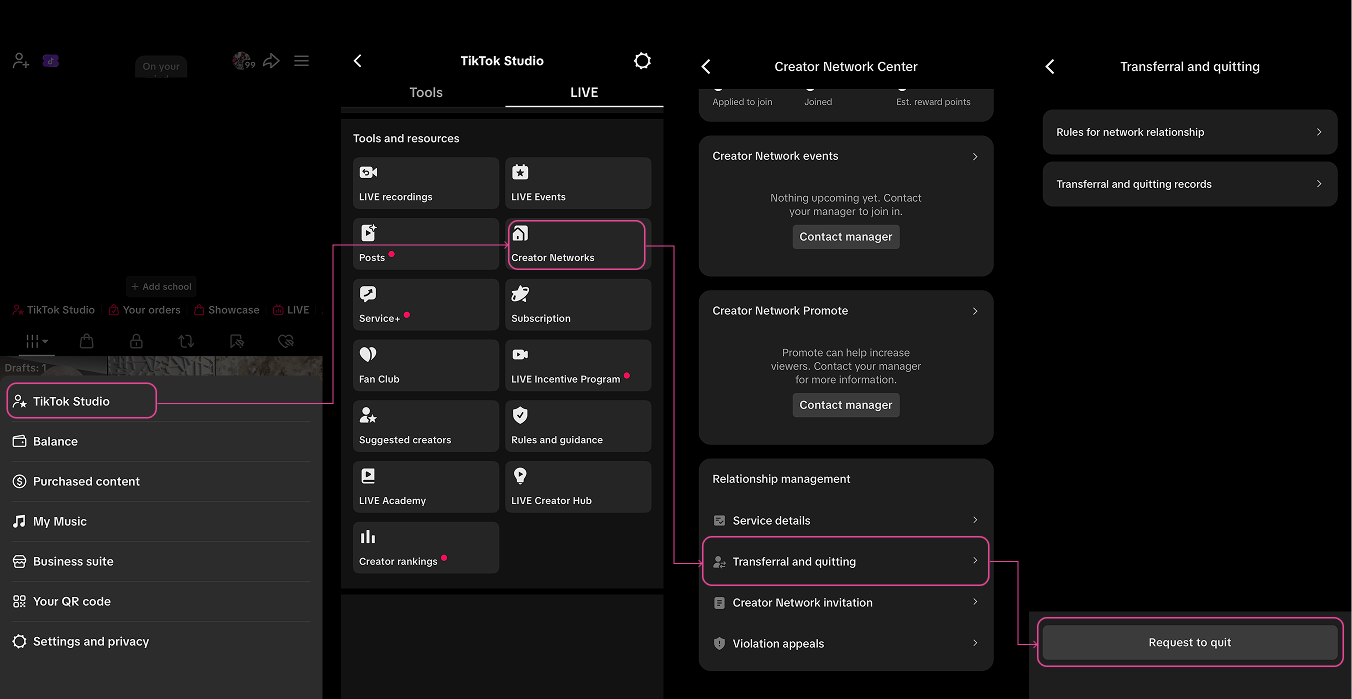Select TikTok Studio in the side menu
1352x699 pixels.
click(x=82, y=401)
